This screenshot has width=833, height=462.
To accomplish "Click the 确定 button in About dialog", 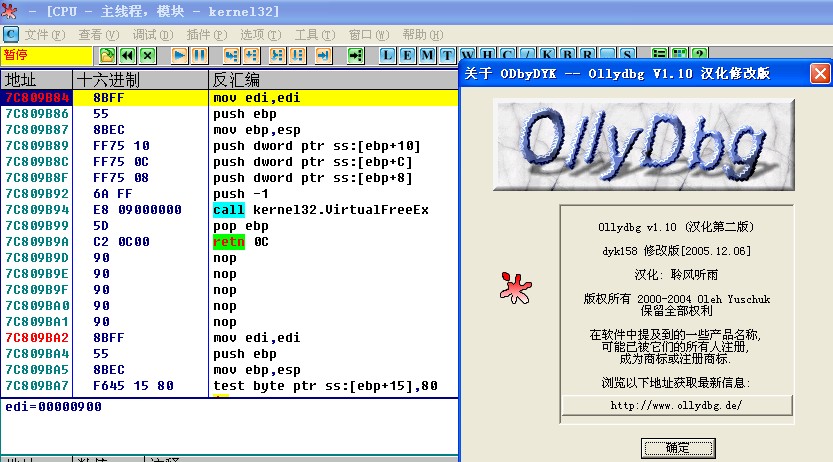I will pyautogui.click(x=678, y=448).
